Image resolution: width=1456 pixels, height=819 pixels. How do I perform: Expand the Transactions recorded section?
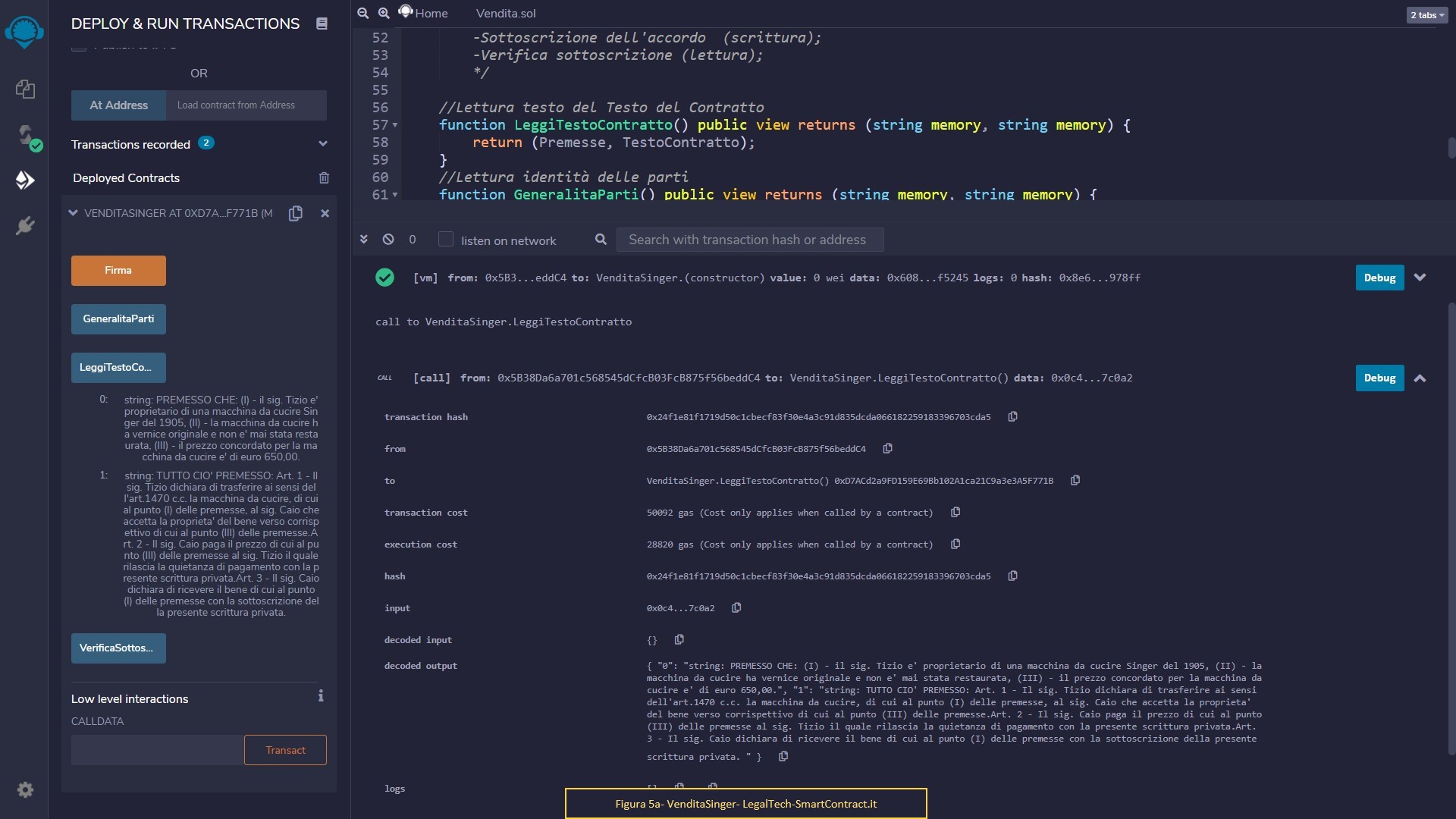coord(323,143)
